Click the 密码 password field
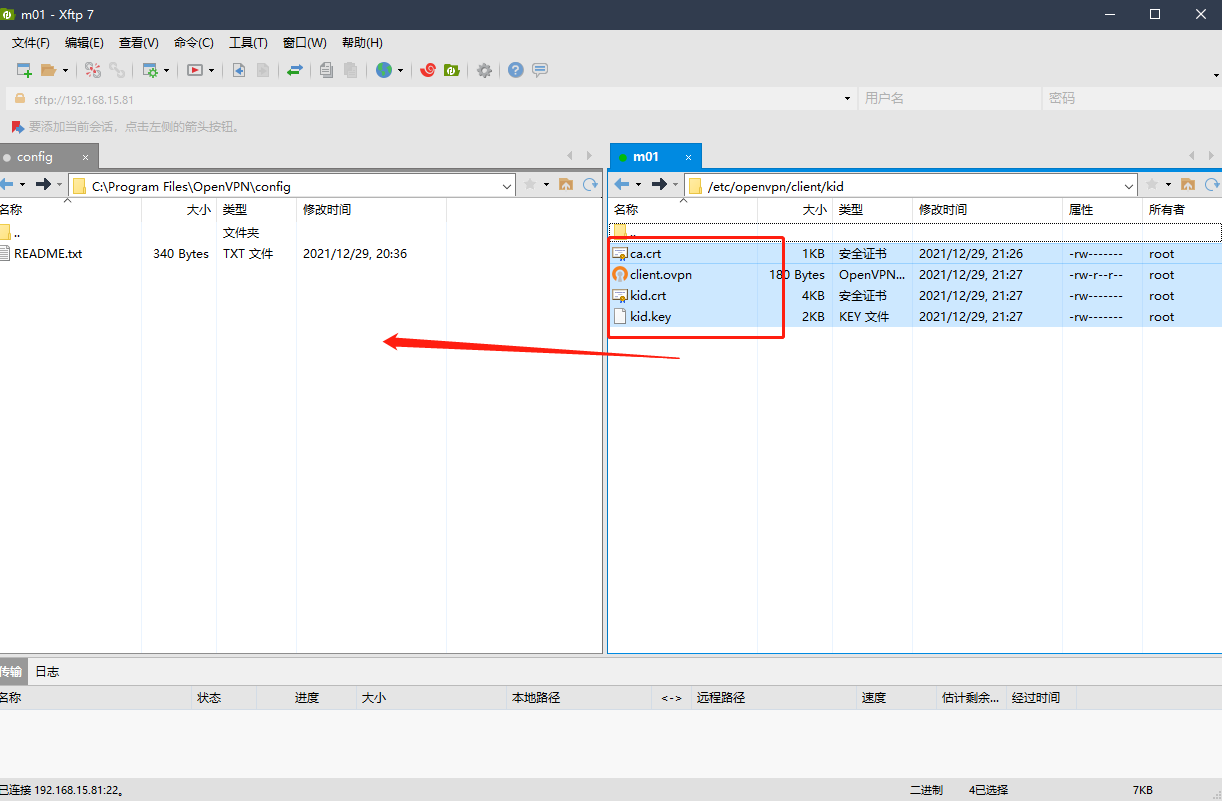 pyautogui.click(x=1130, y=99)
